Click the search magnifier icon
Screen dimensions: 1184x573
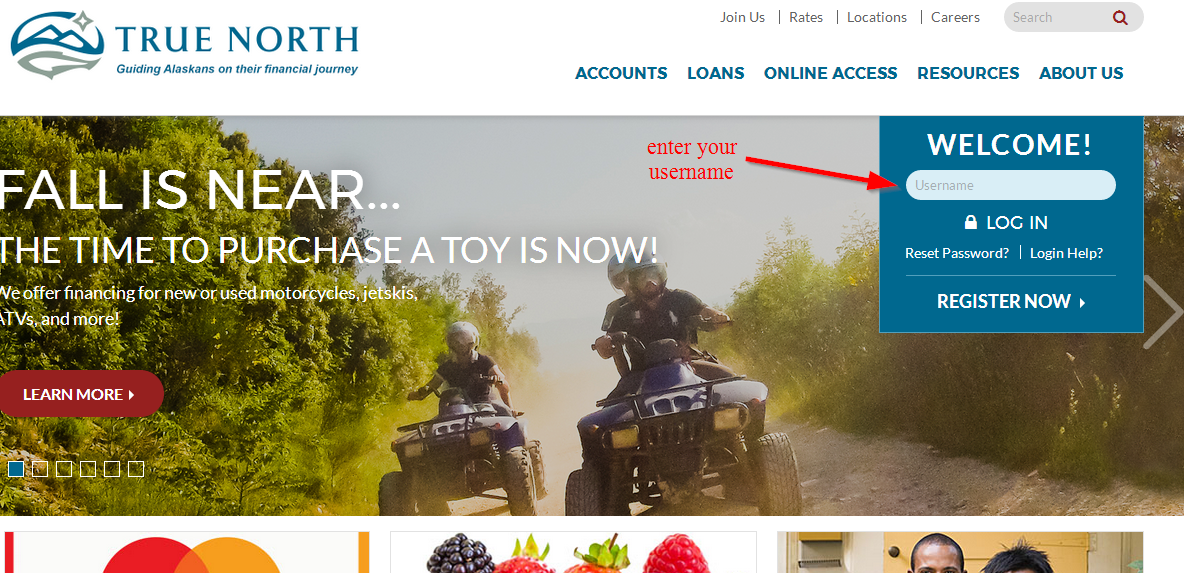[x=1120, y=17]
